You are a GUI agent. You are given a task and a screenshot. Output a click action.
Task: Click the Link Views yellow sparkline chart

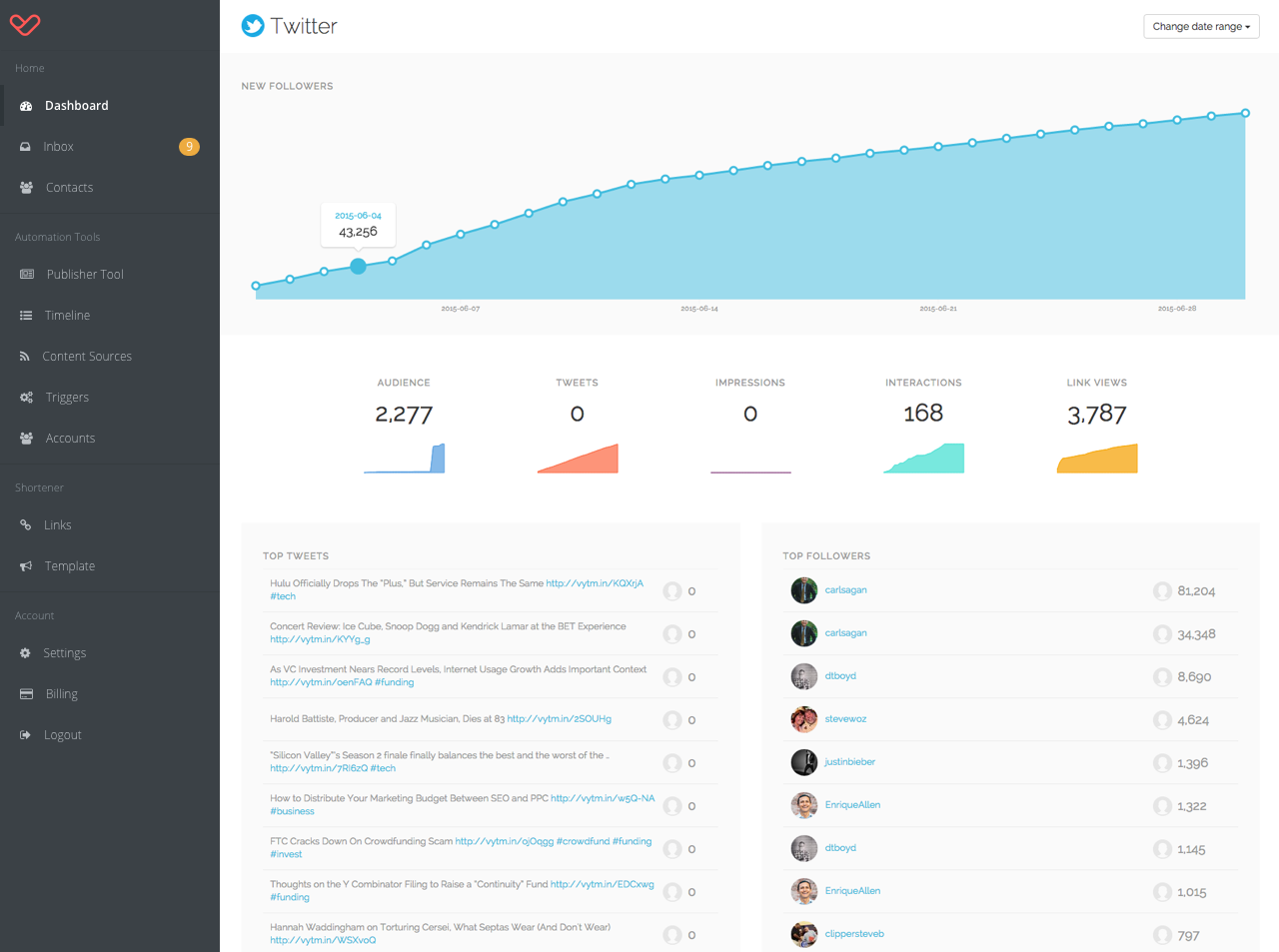[x=1097, y=459]
